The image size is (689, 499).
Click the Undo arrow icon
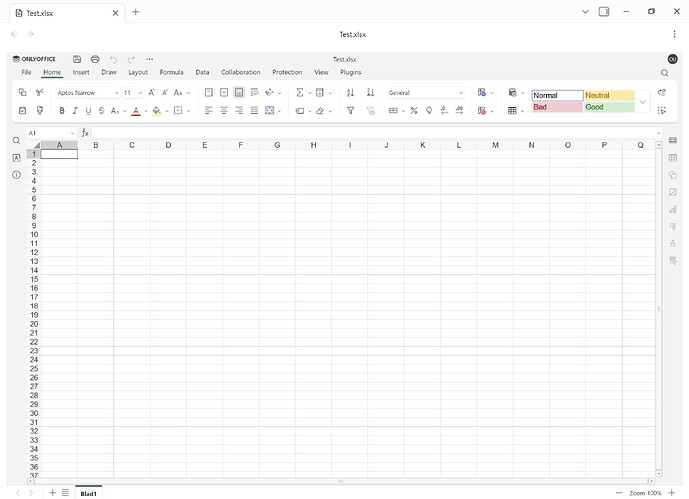click(113, 59)
